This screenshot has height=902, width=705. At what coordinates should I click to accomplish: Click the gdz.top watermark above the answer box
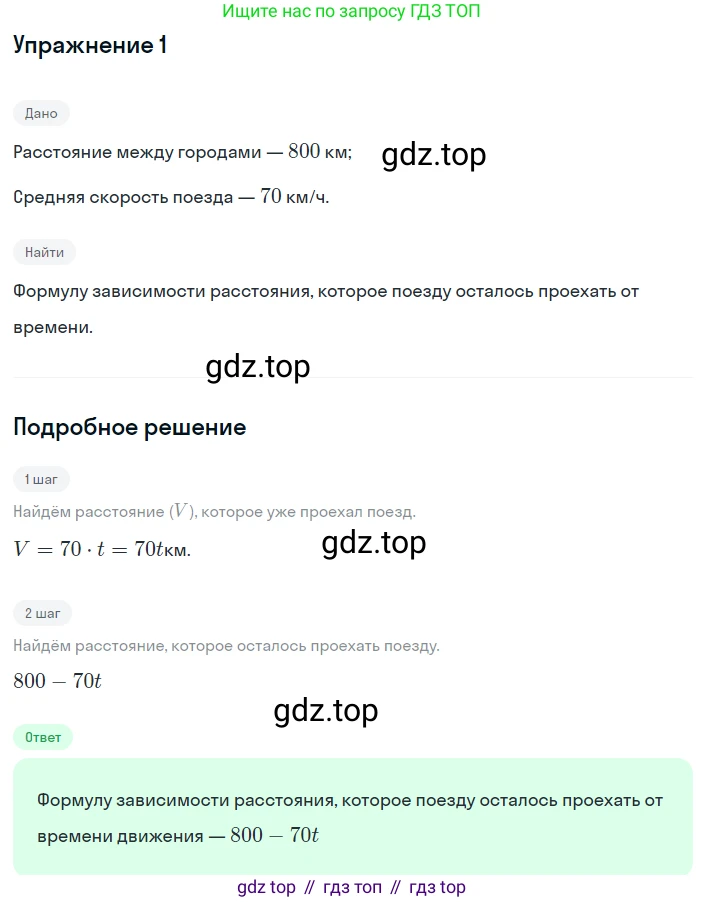click(x=326, y=711)
